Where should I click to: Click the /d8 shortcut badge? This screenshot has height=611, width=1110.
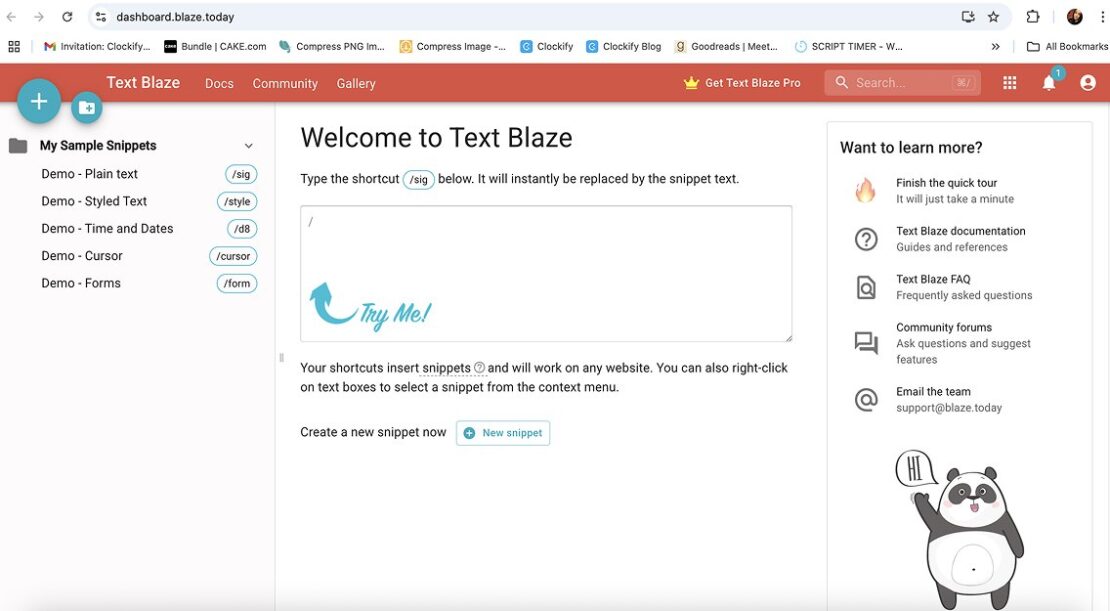pyautogui.click(x=242, y=229)
